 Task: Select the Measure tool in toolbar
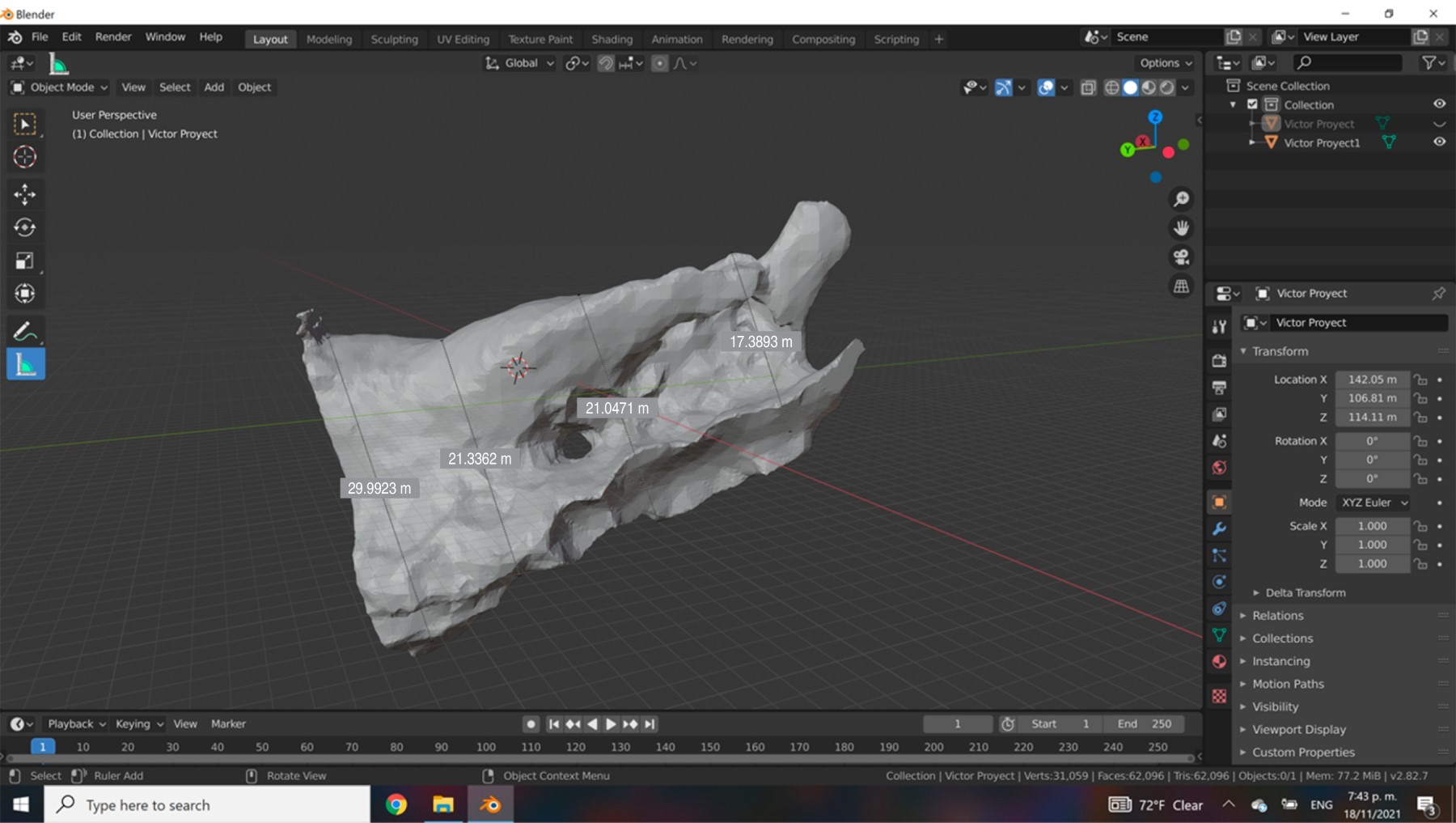click(x=25, y=365)
